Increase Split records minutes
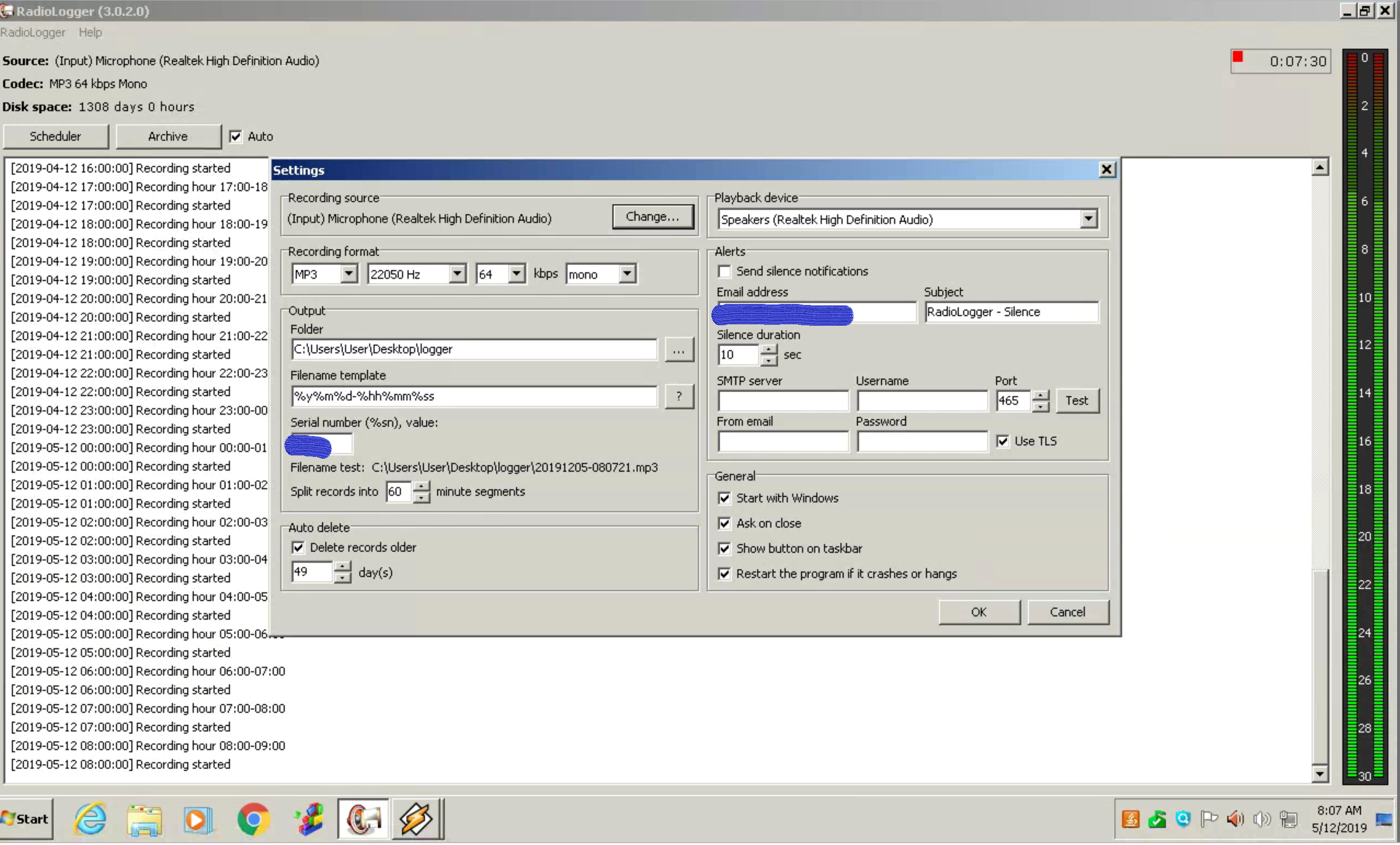The width and height of the screenshot is (1400, 845). coord(421,487)
